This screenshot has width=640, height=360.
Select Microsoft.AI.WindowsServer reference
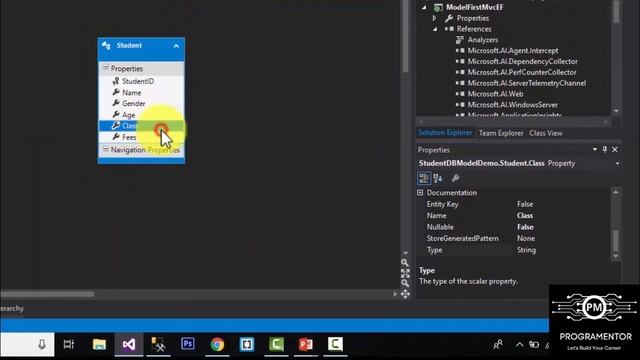tap(513, 104)
